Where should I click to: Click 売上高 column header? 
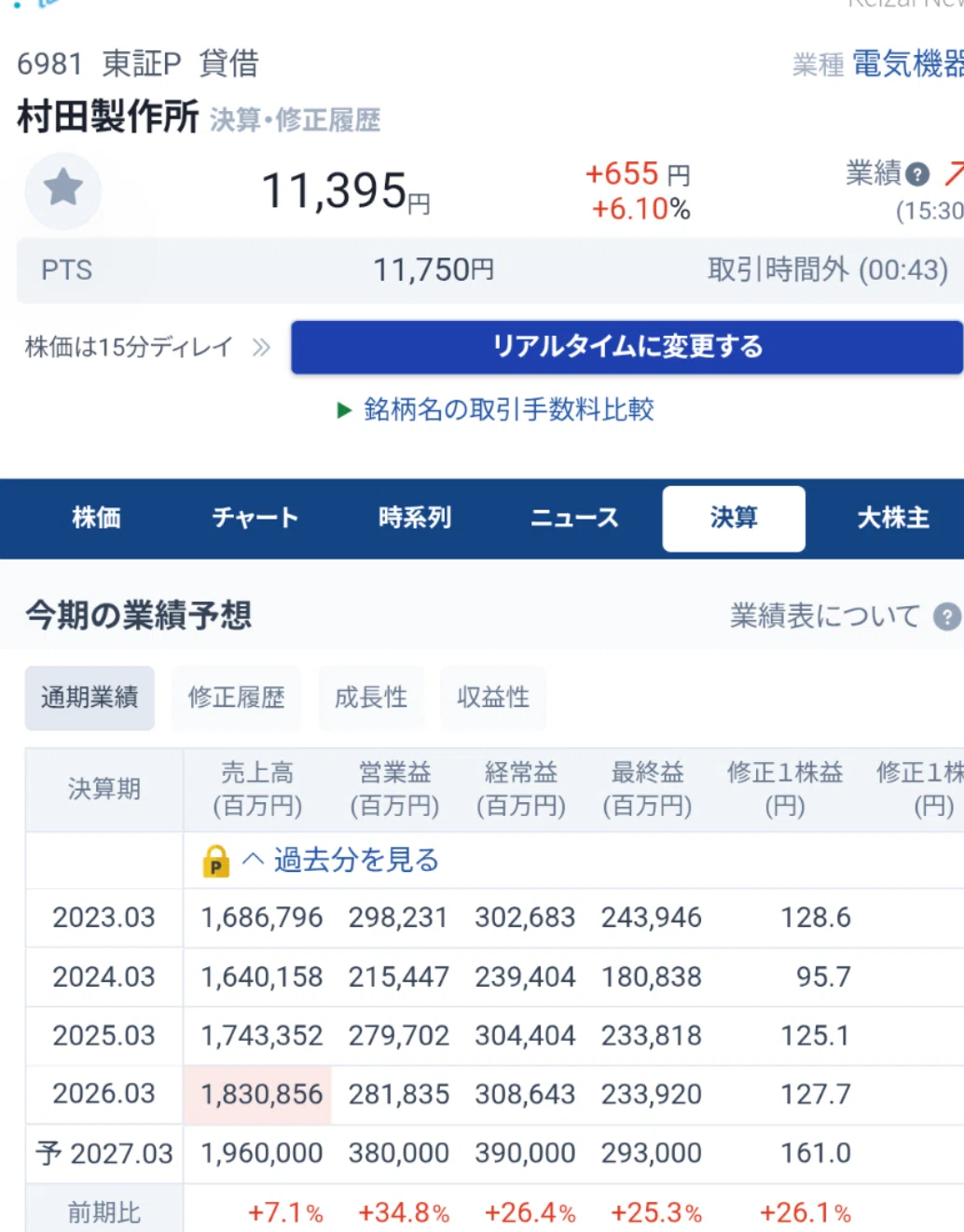(x=257, y=789)
